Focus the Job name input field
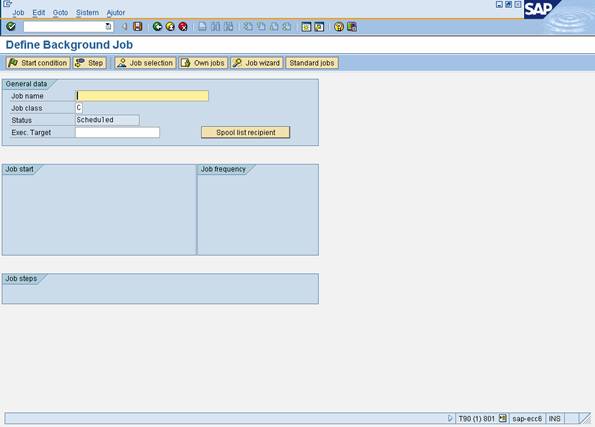This screenshot has width=595, height=427. (x=142, y=96)
